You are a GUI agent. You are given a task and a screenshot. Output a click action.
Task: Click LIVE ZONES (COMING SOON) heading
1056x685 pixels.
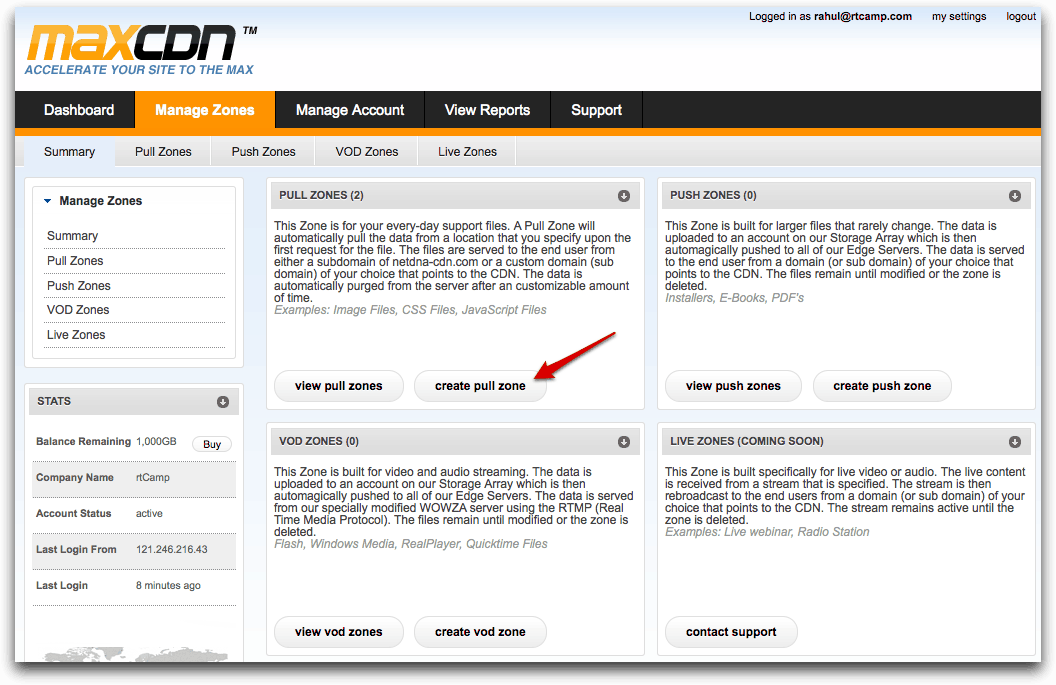pos(747,441)
